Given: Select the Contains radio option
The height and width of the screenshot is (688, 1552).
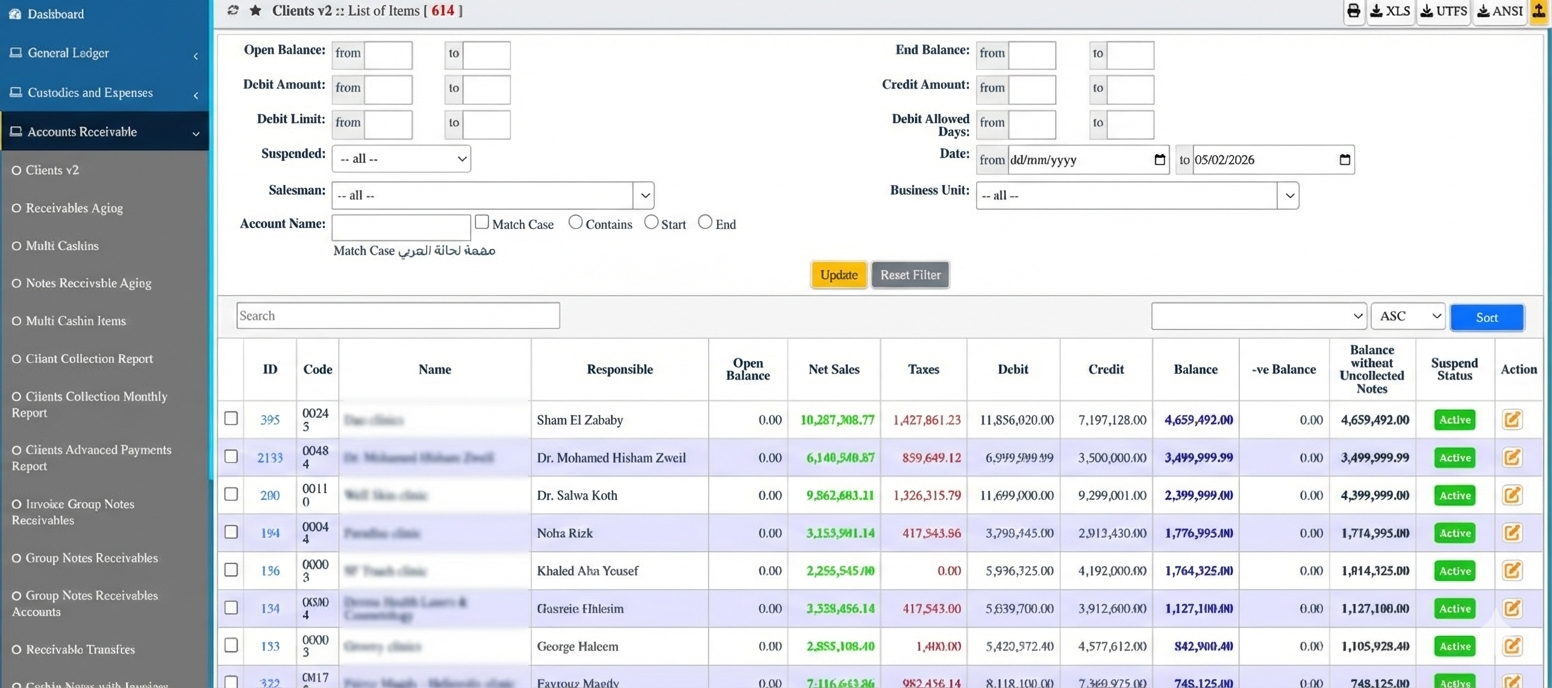Looking at the screenshot, I should coord(575,223).
